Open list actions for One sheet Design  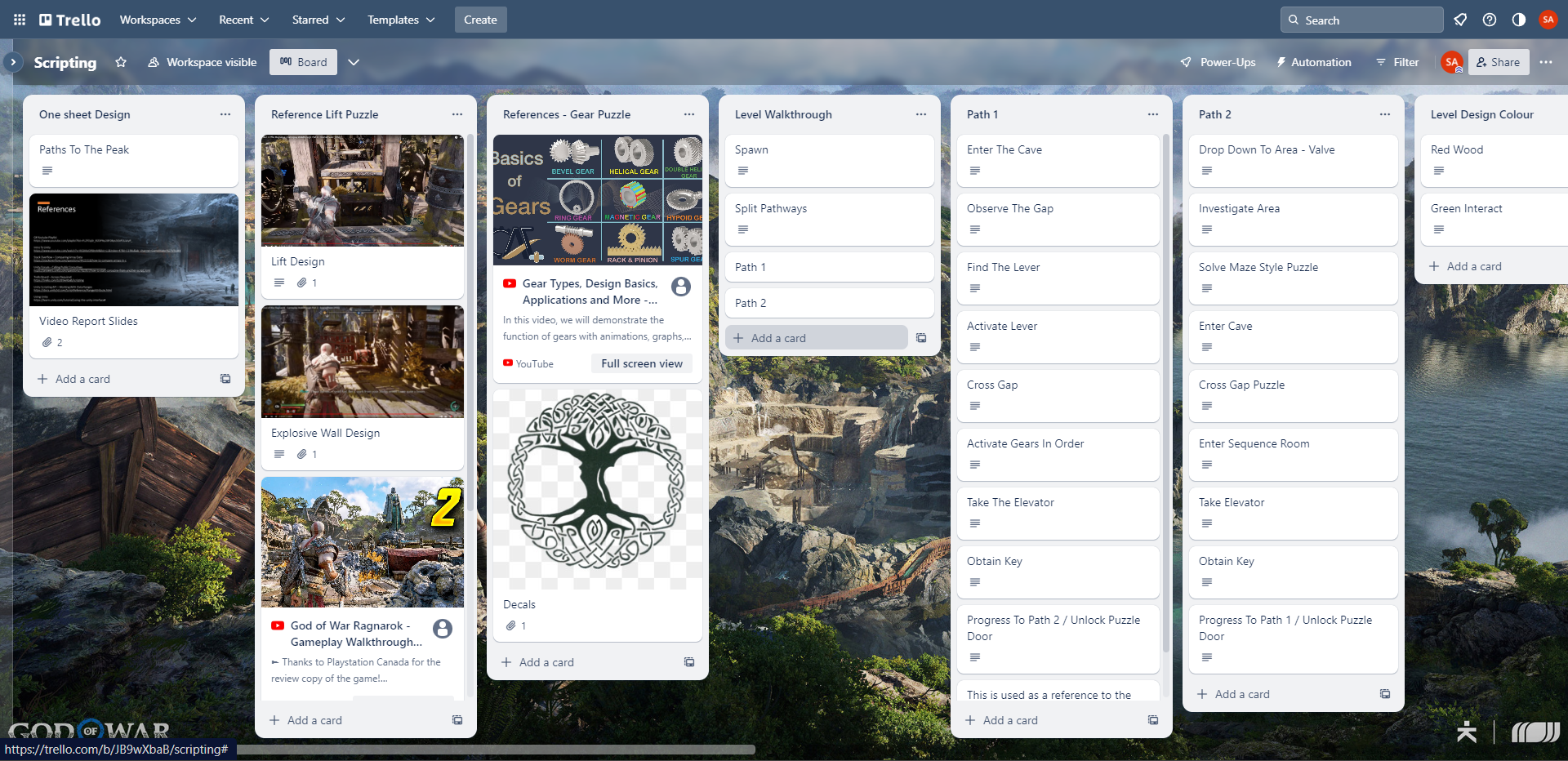pyautogui.click(x=225, y=114)
